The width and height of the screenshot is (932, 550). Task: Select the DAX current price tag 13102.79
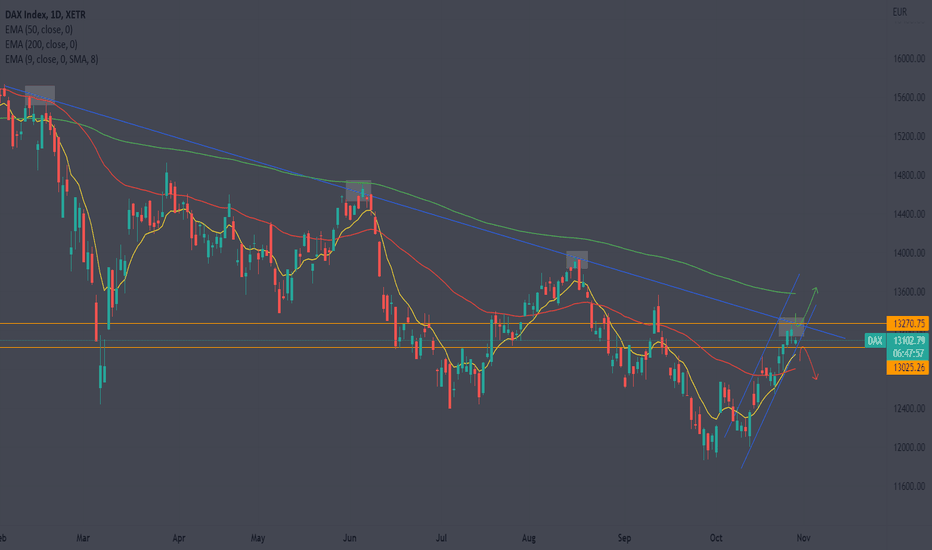[x=908, y=340]
